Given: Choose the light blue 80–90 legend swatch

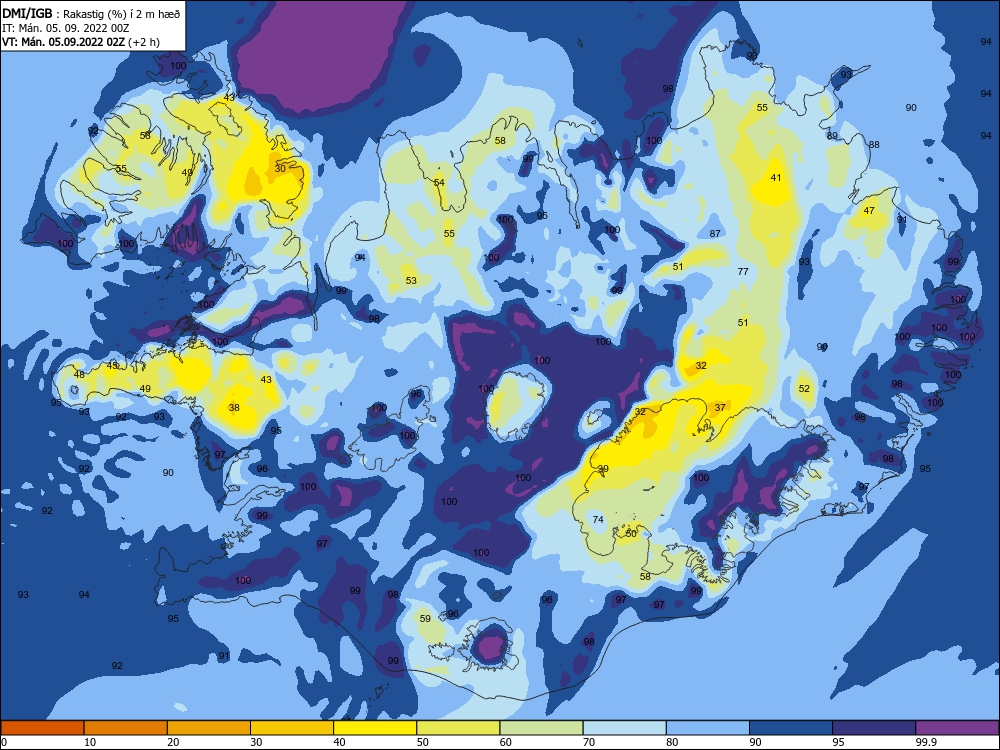Looking at the screenshot, I should point(707,728).
